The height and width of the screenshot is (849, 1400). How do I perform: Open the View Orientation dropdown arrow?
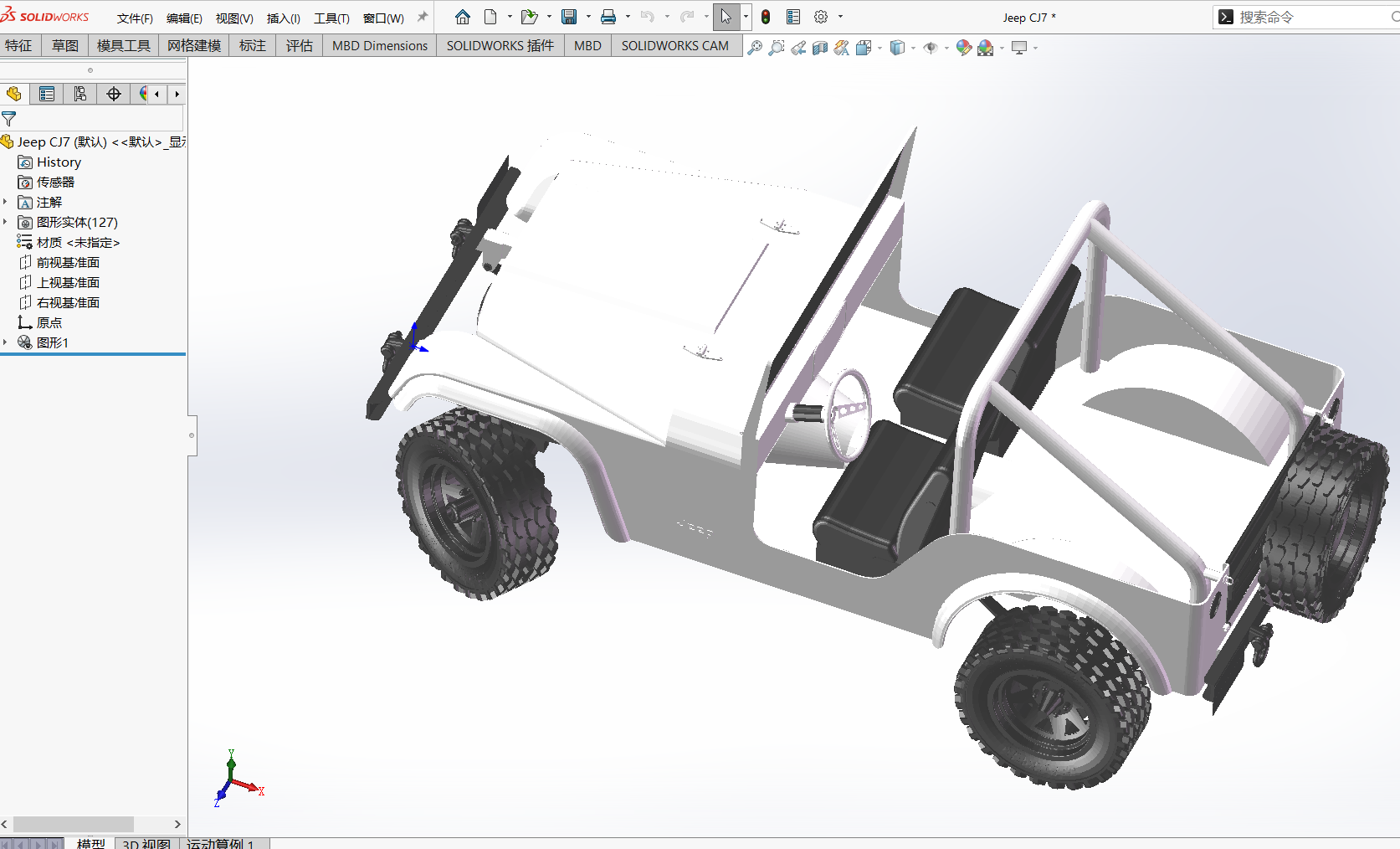(x=879, y=48)
